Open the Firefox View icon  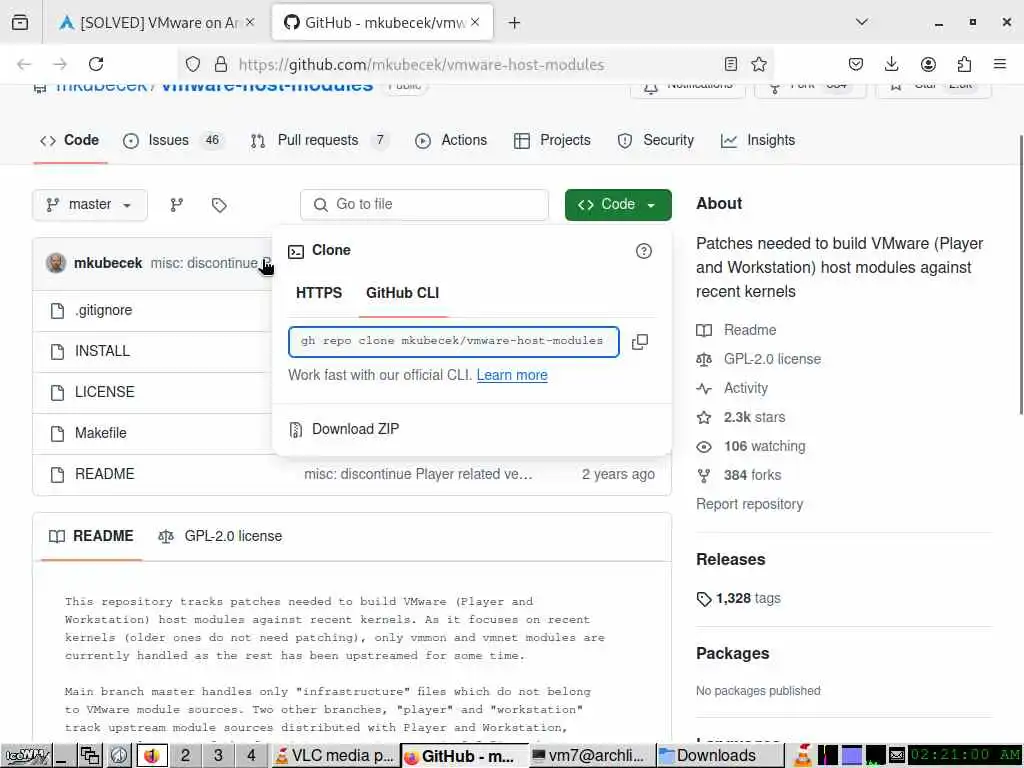(20, 23)
